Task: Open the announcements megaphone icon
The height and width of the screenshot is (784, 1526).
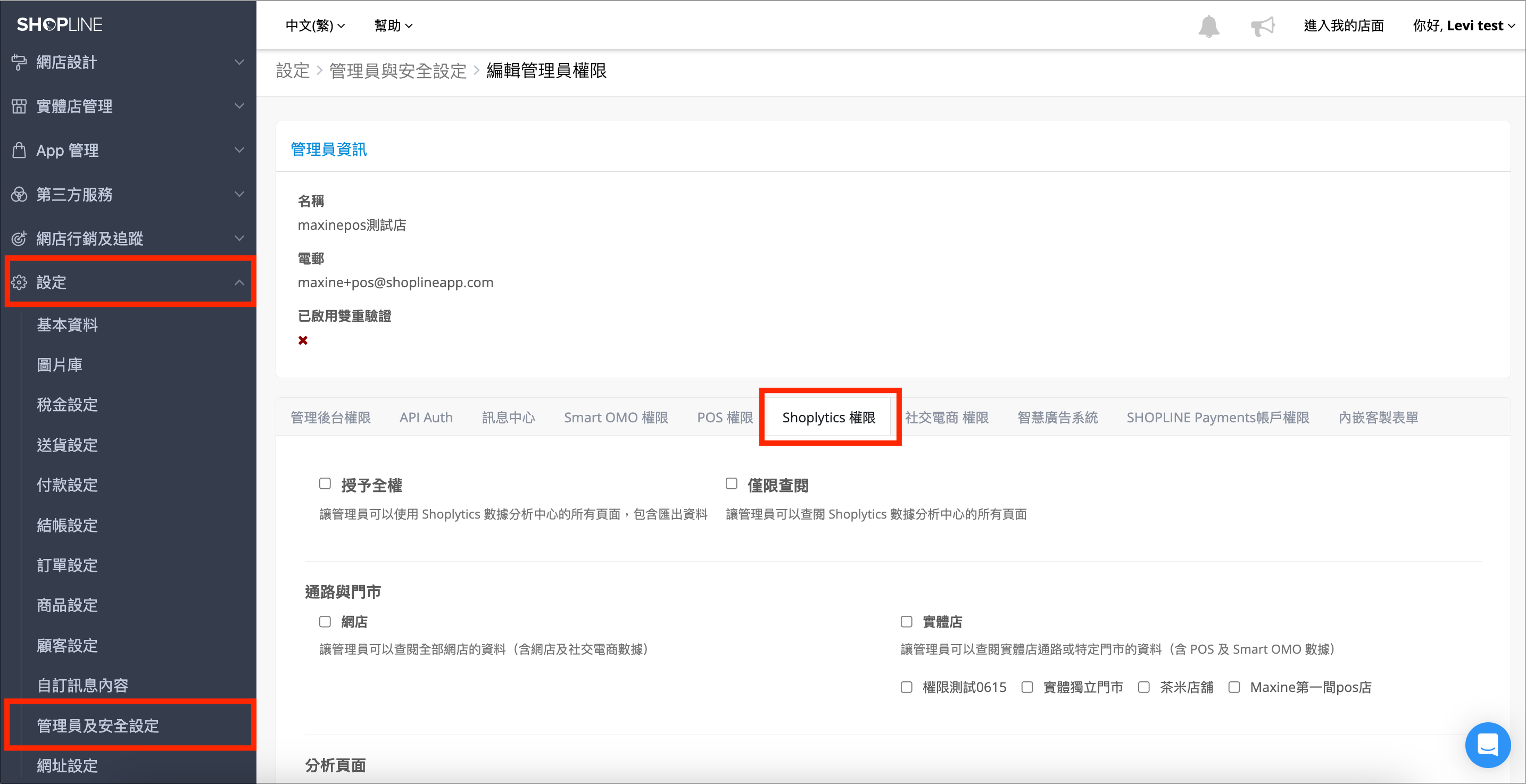Action: click(1263, 26)
